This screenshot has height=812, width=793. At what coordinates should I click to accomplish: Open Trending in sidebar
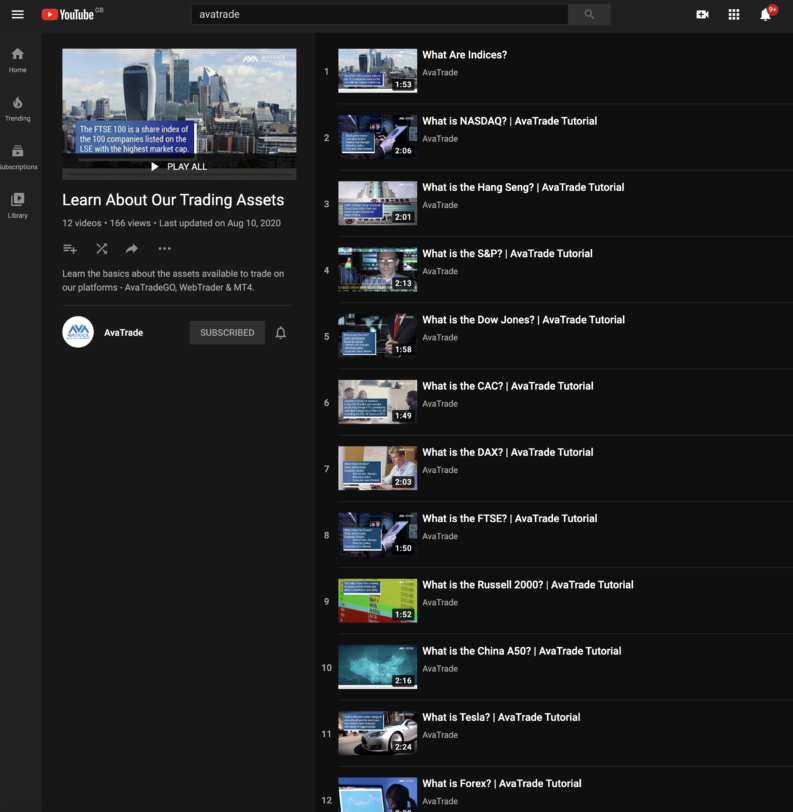[x=18, y=109]
